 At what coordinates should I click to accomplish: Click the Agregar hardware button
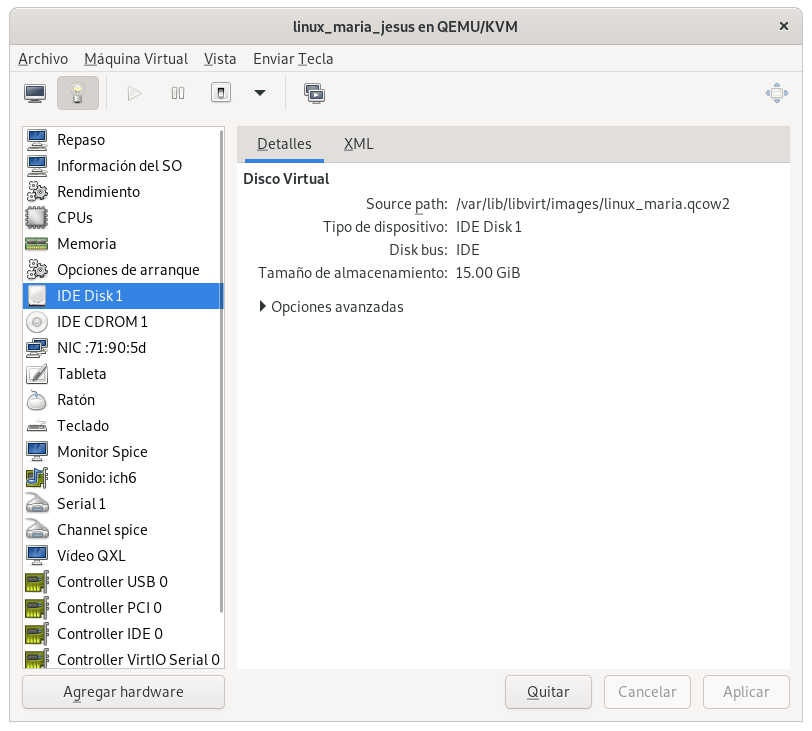pos(123,692)
